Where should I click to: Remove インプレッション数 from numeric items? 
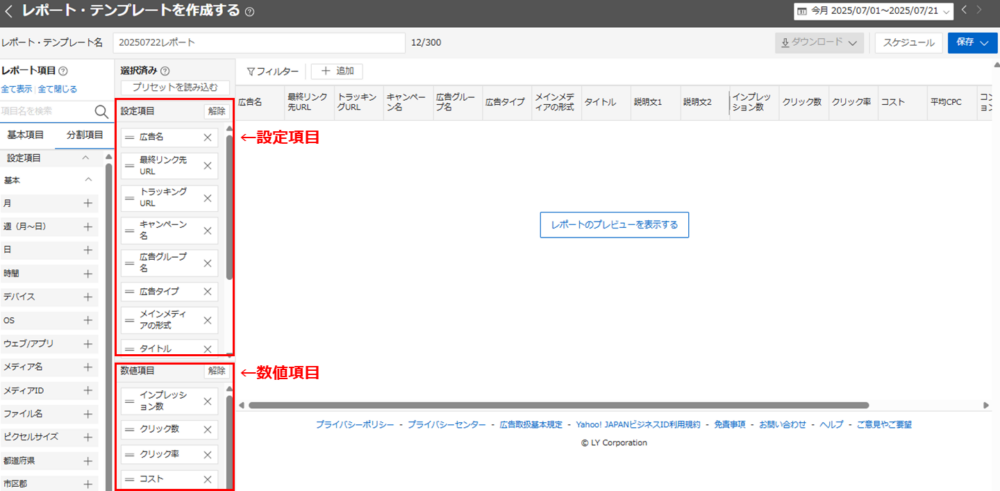[x=207, y=401]
